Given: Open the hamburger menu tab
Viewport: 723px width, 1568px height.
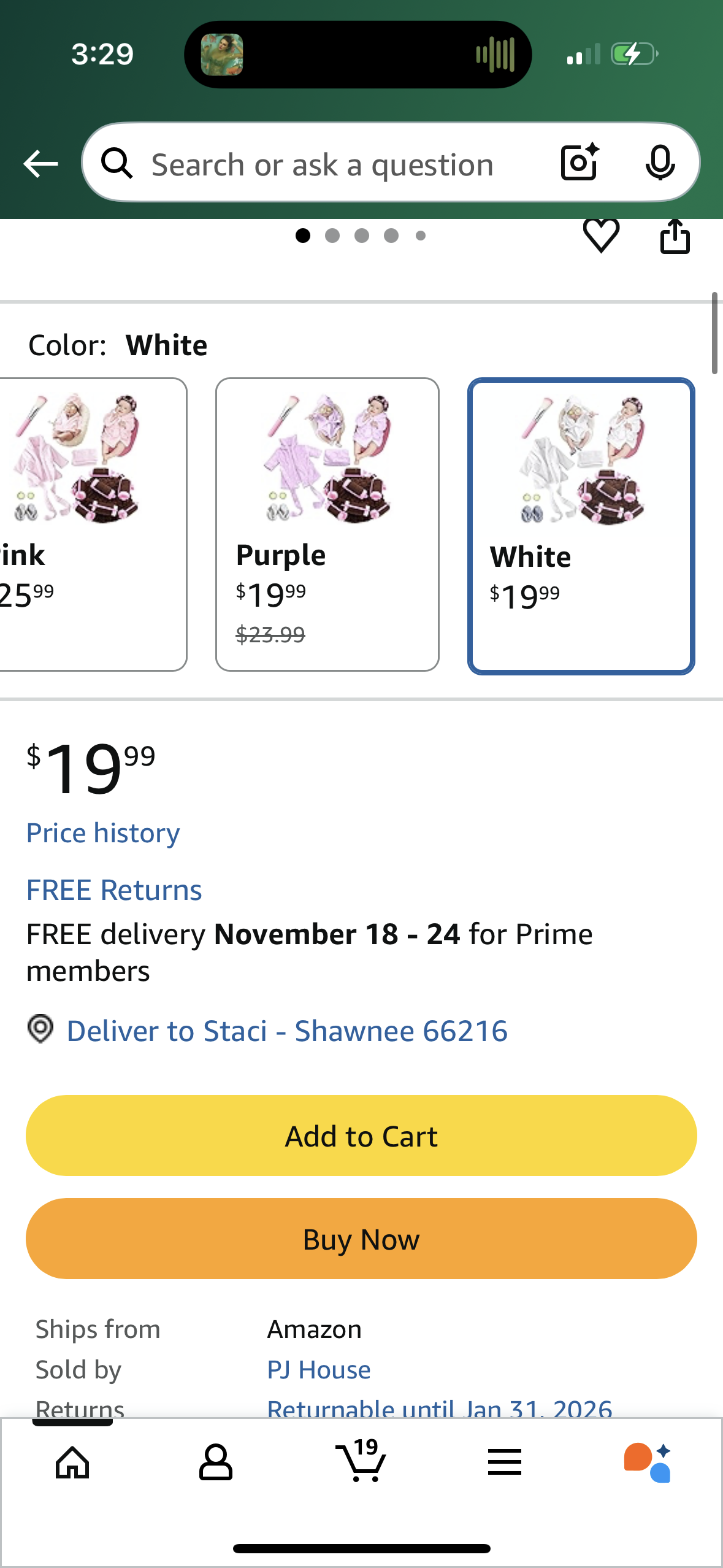Looking at the screenshot, I should 505,1462.
